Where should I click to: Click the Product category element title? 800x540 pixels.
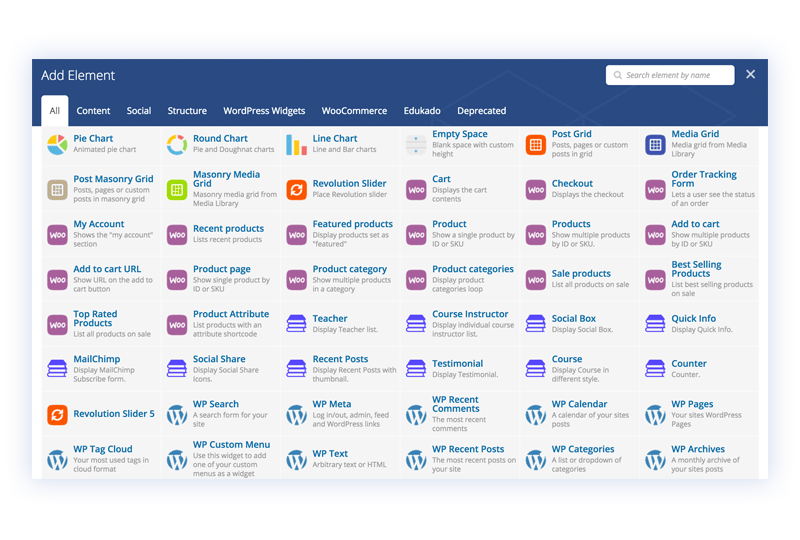pyautogui.click(x=349, y=269)
